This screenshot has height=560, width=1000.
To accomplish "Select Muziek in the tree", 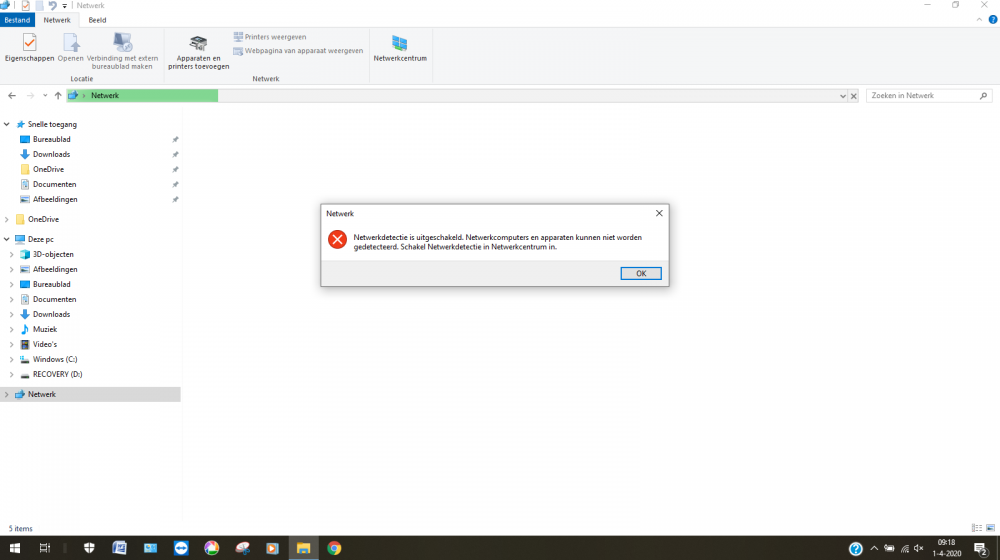I will pyautogui.click(x=45, y=329).
